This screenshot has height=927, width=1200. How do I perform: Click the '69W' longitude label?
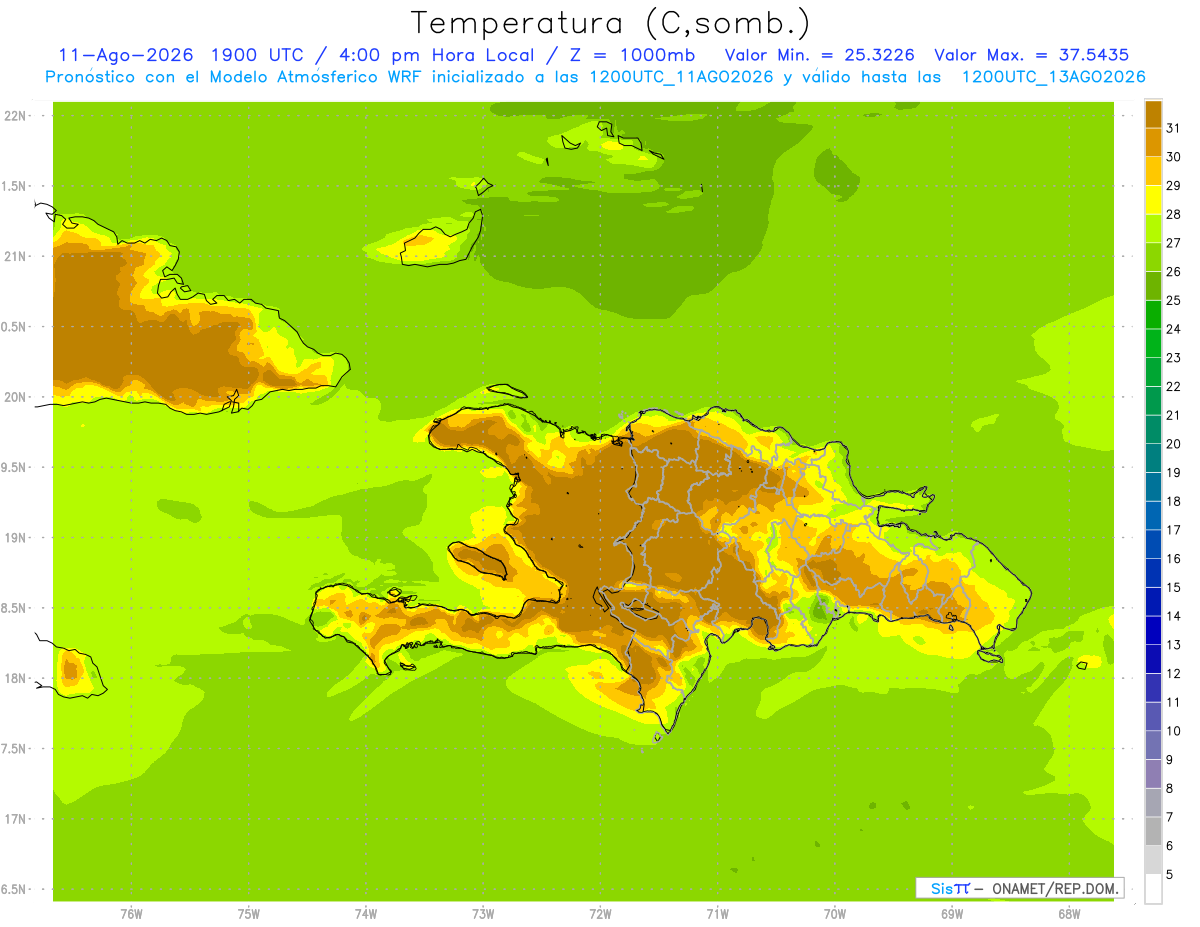(x=952, y=914)
